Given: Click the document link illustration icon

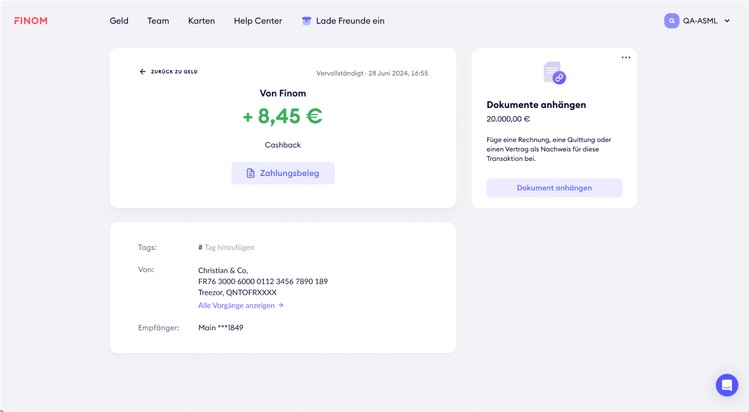Looking at the screenshot, I should (554, 73).
